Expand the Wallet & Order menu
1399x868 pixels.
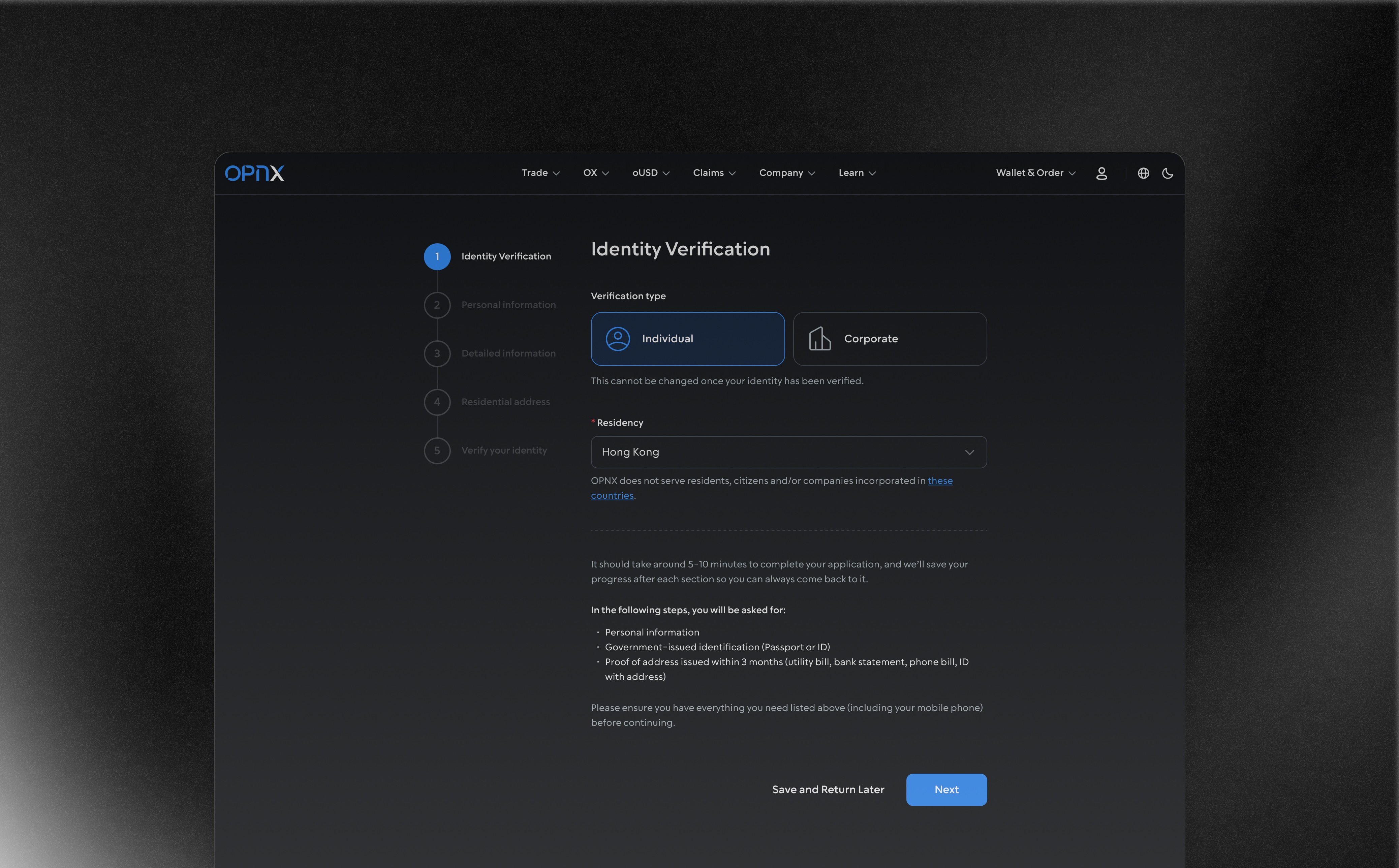[x=1035, y=173]
